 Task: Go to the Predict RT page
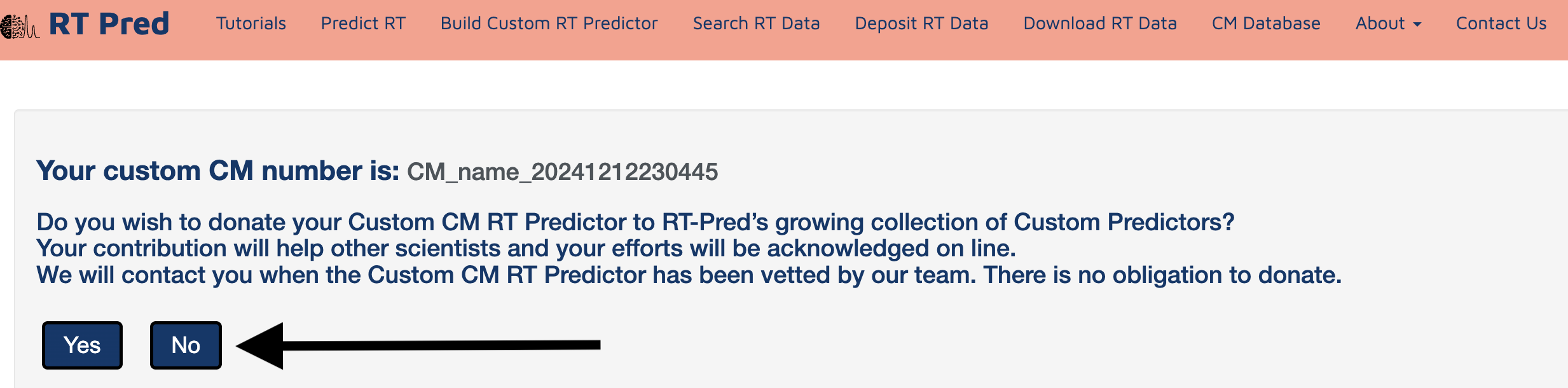tap(363, 24)
